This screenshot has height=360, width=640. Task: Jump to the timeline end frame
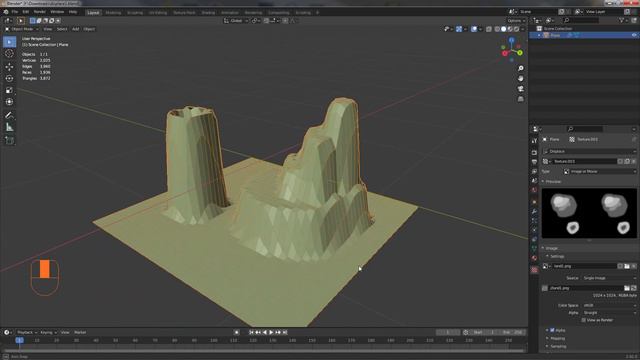(285, 332)
